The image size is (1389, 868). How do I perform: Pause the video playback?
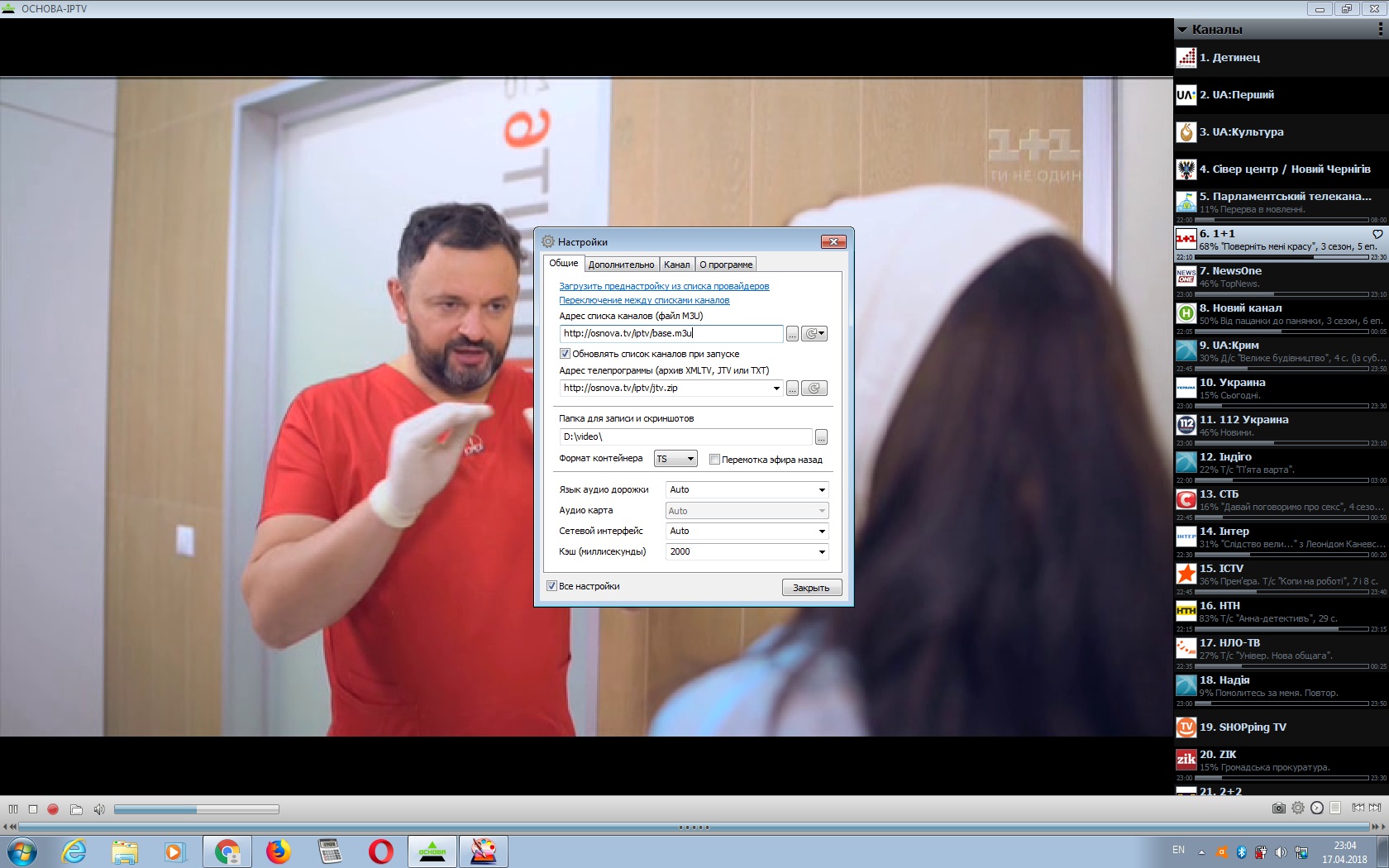[x=13, y=809]
